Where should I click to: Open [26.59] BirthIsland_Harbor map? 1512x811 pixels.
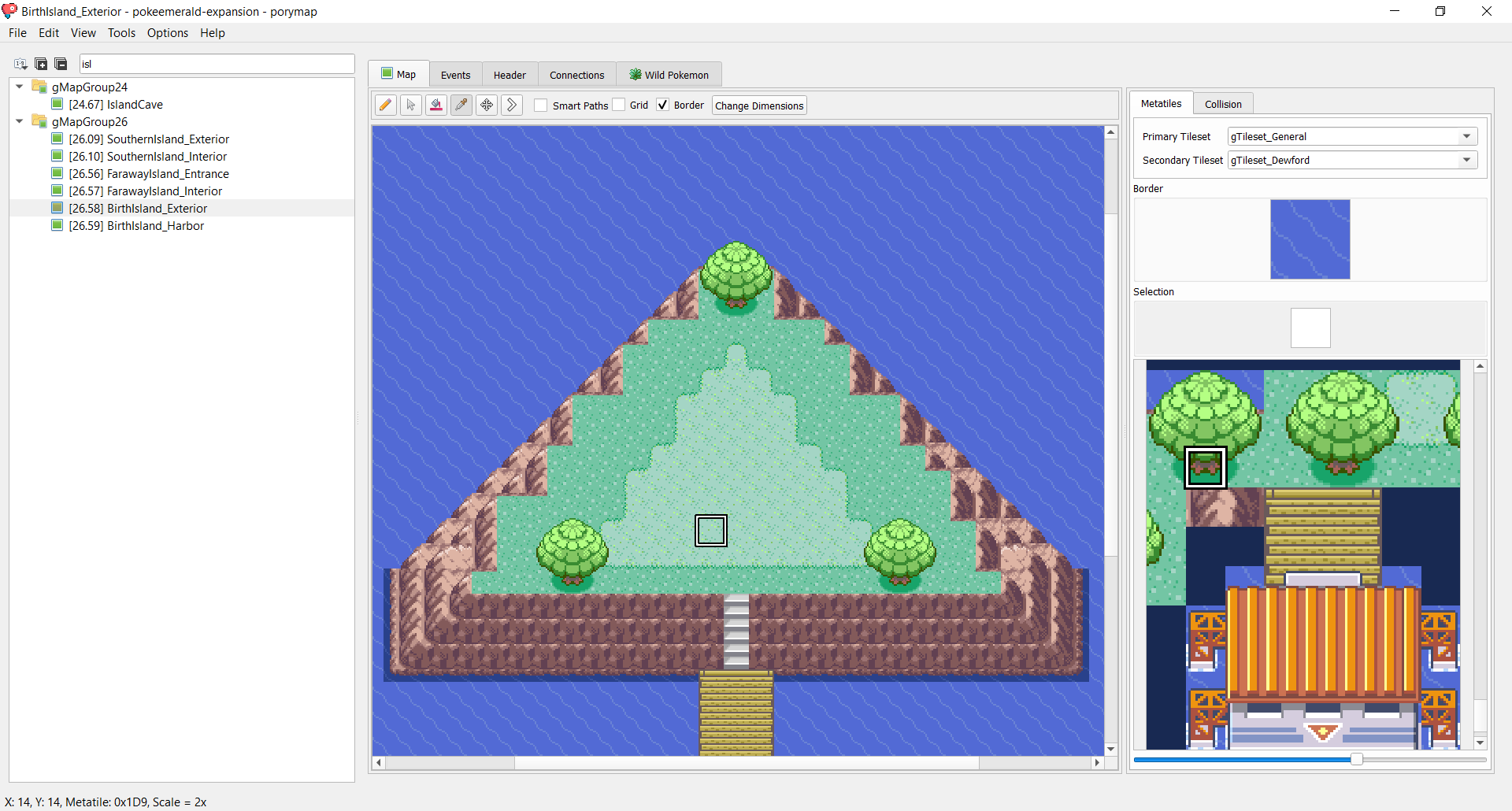(136, 225)
